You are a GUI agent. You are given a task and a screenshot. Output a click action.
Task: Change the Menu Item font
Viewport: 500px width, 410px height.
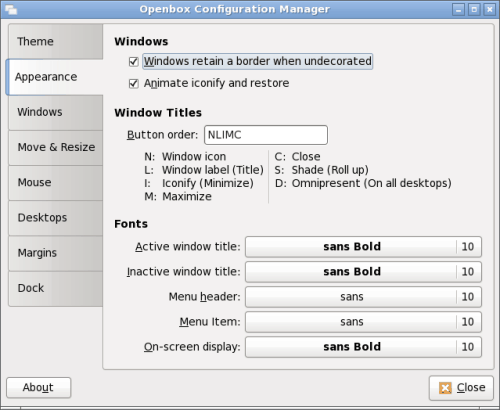click(363, 322)
